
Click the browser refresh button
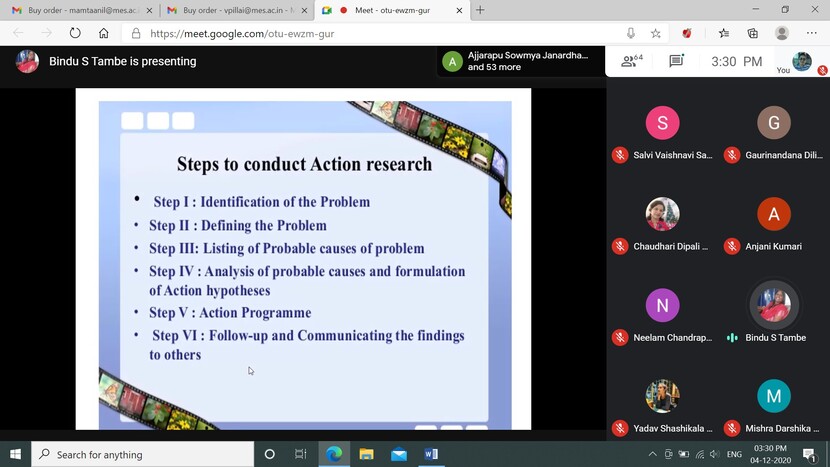[75, 33]
